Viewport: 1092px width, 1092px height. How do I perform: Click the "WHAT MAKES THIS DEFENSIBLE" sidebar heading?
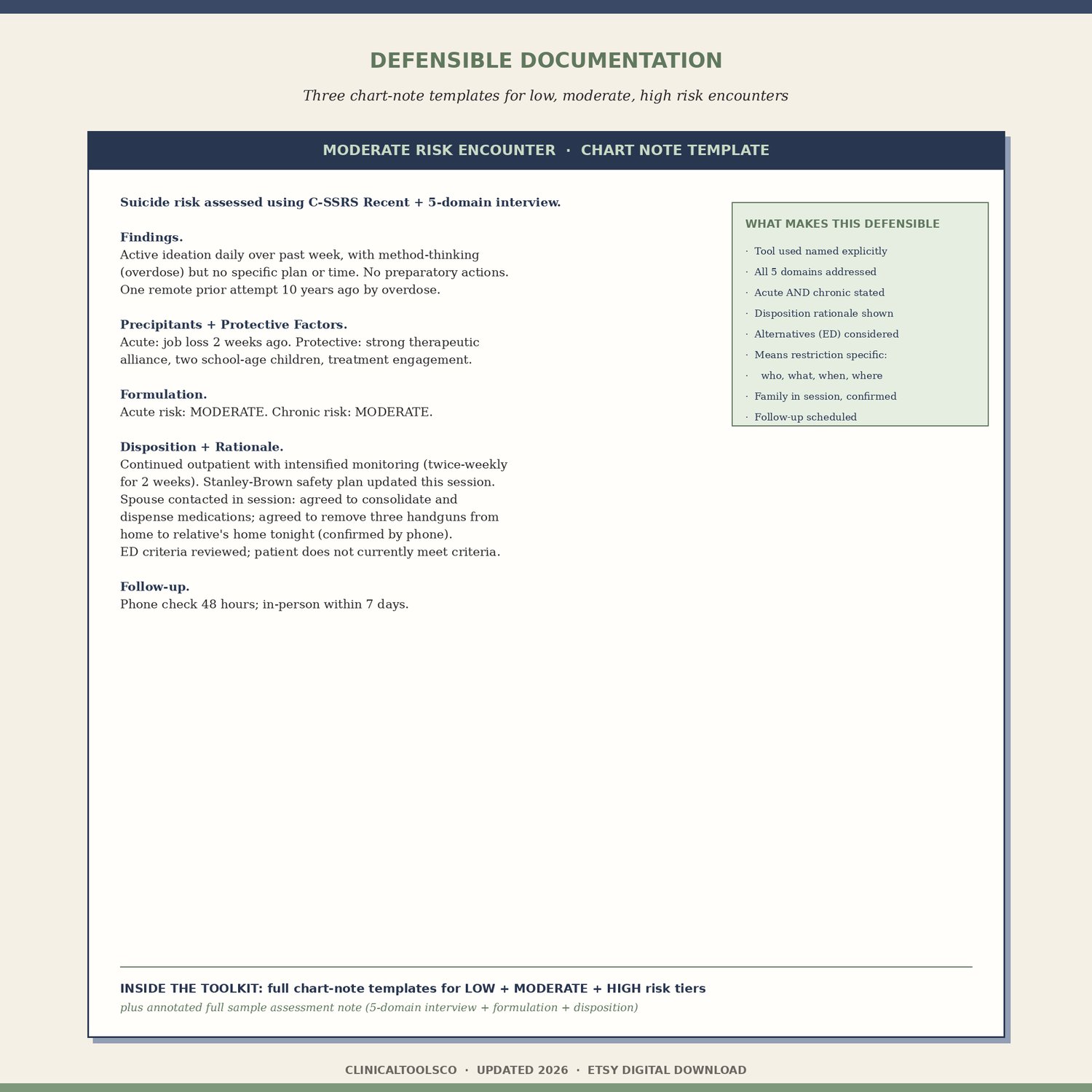click(842, 224)
